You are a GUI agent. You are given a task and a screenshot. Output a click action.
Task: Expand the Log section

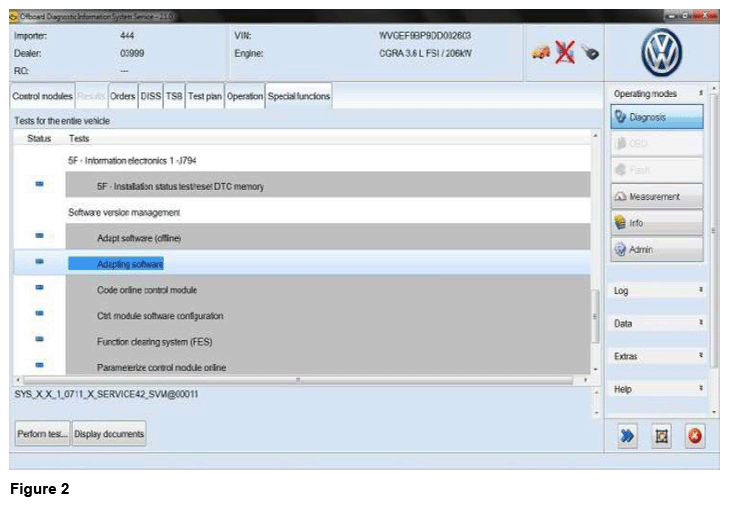click(657, 291)
